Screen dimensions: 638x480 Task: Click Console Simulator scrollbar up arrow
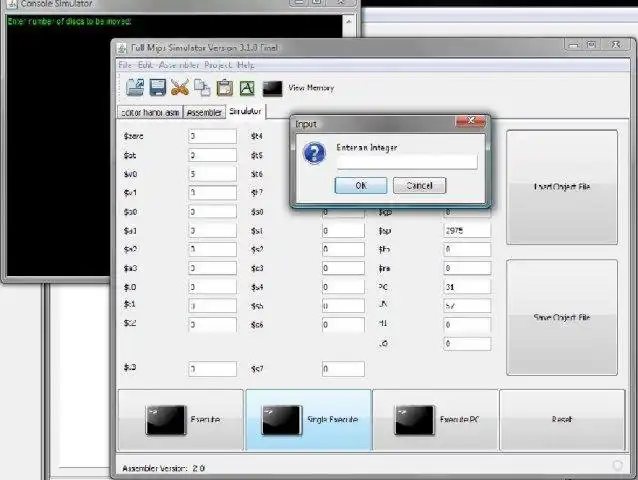(349, 21)
